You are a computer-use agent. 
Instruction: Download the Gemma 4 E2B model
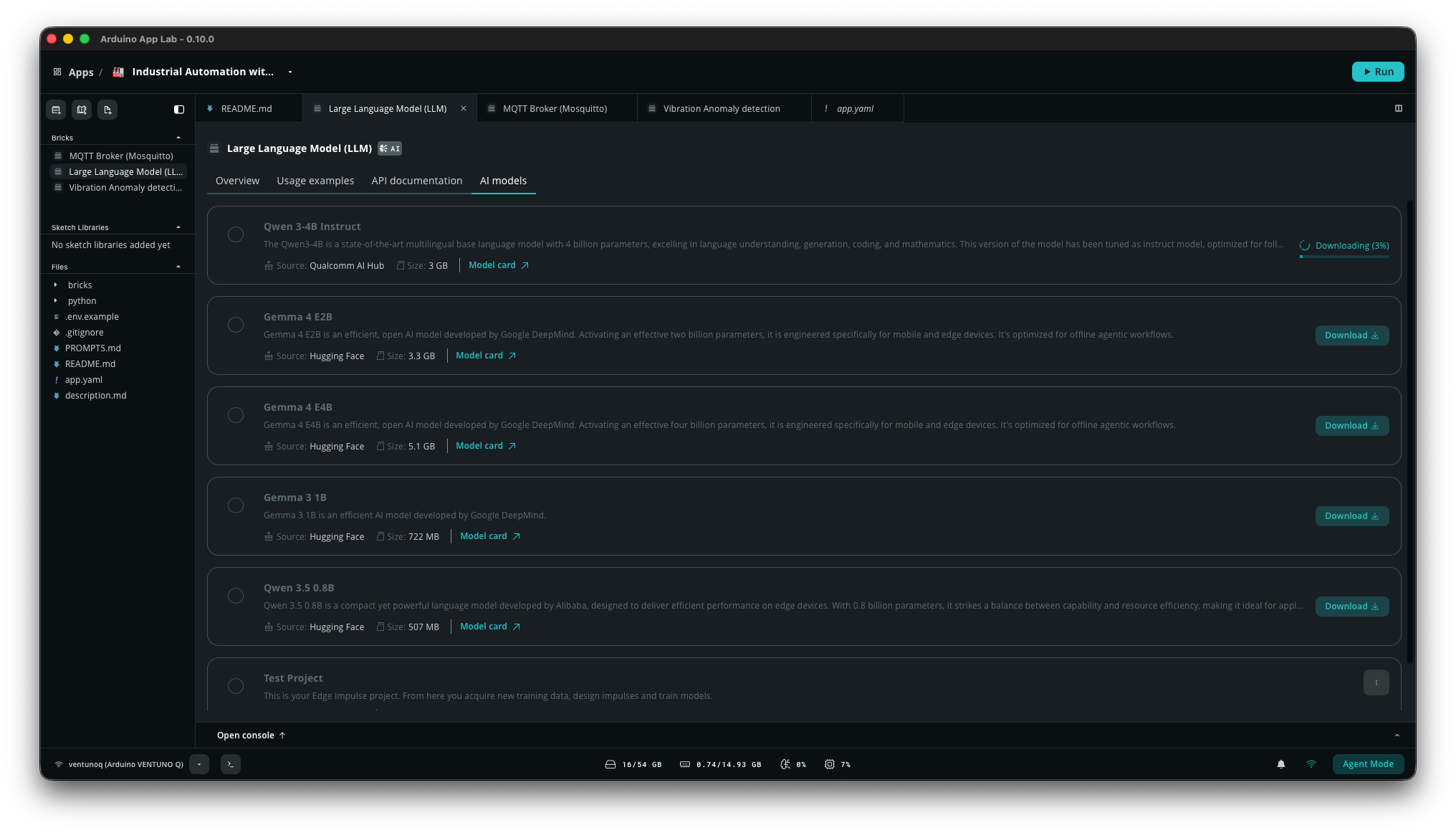(x=1352, y=335)
